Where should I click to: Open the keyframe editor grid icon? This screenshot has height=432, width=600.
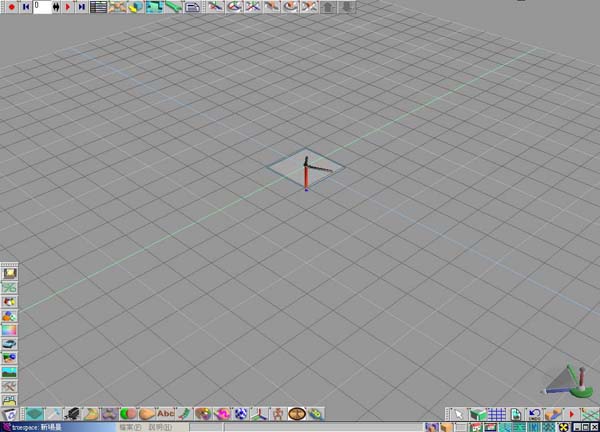[99, 7]
